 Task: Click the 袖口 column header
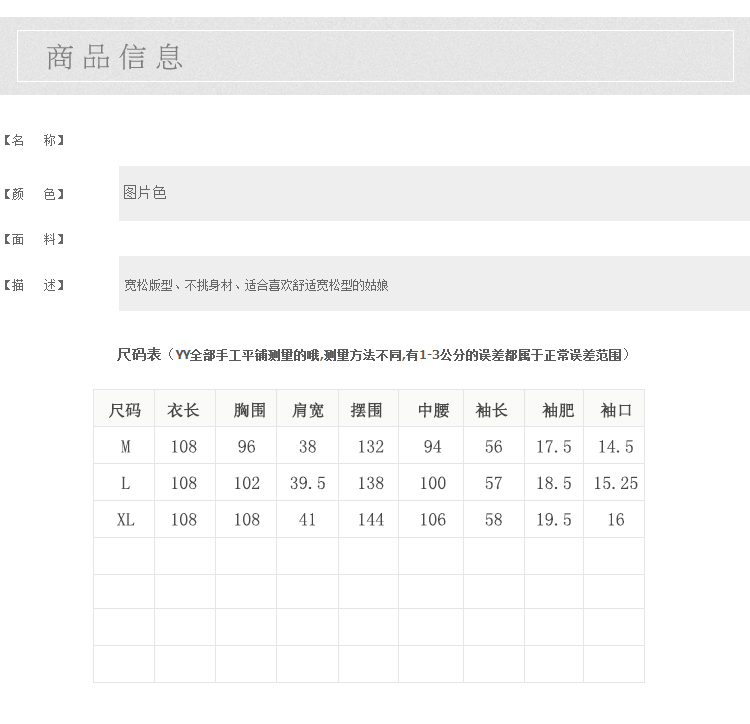click(x=616, y=410)
